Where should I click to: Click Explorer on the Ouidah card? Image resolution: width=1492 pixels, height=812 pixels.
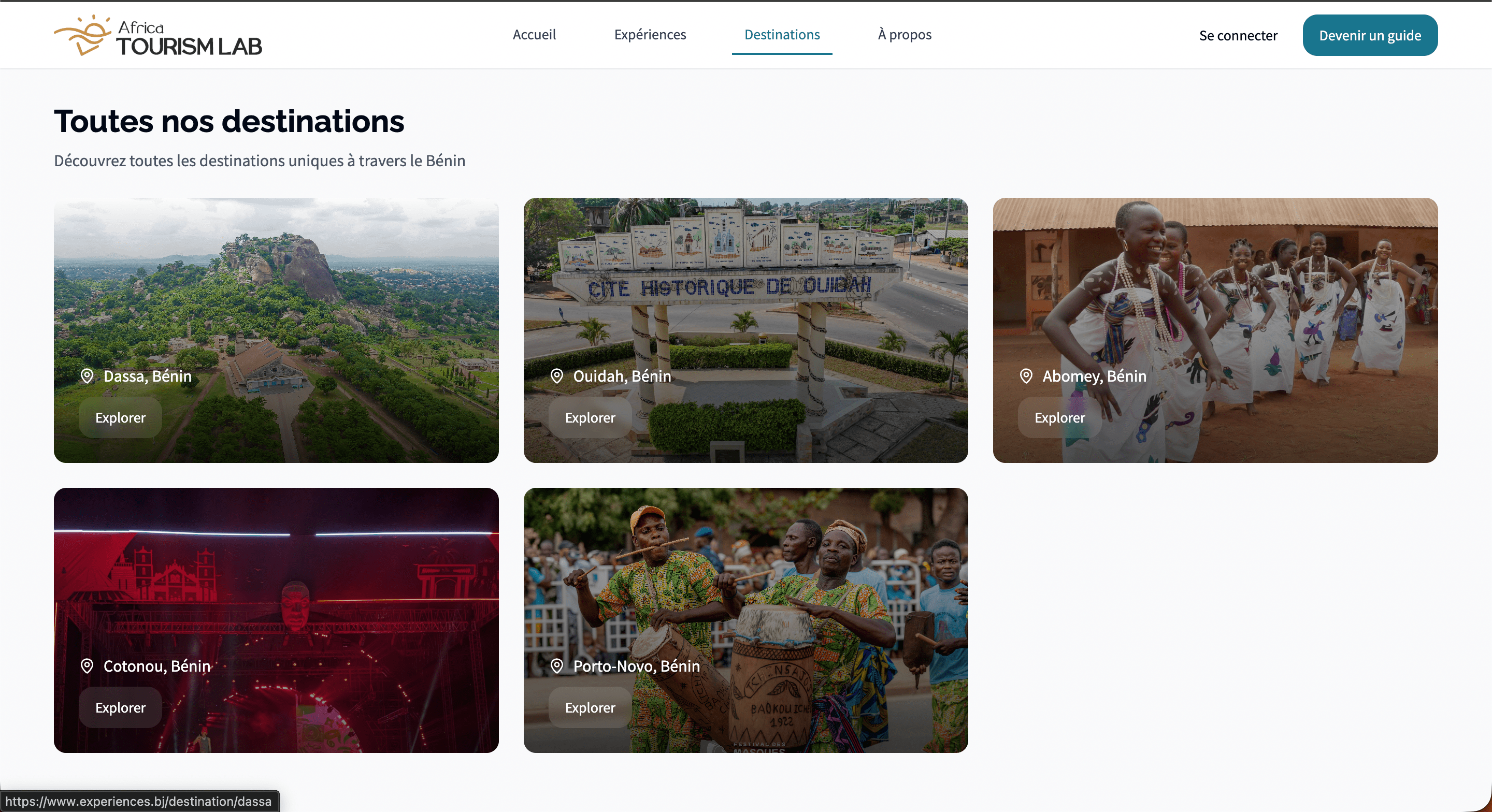[x=590, y=417]
